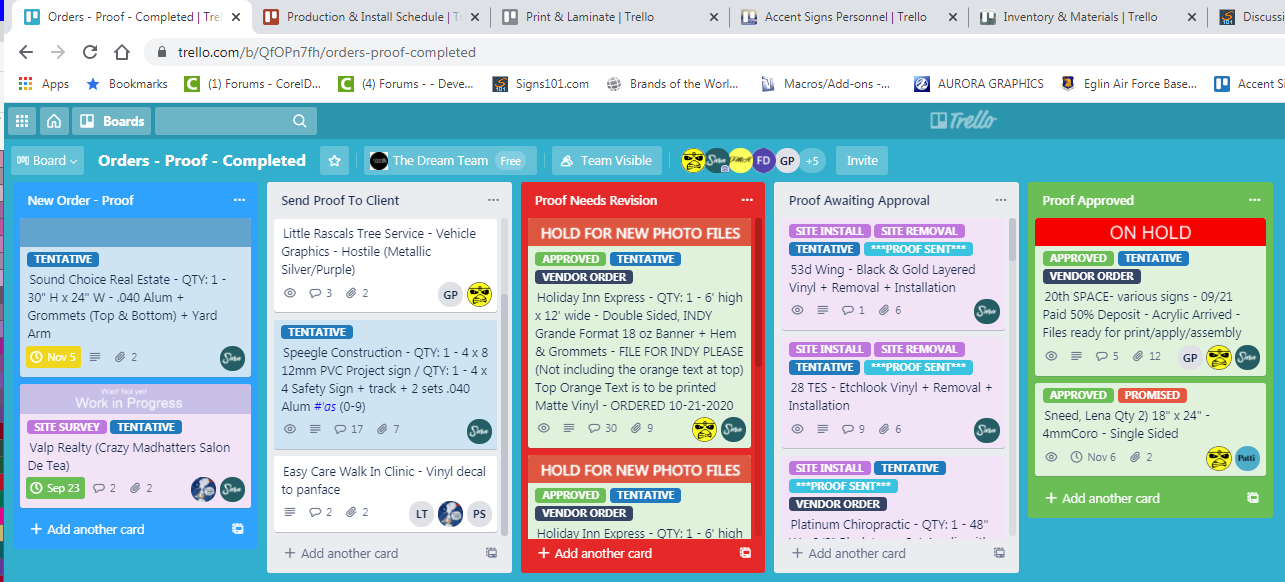
Task: Create from template in Proof Needs Revision list
Action: pyautogui.click(x=746, y=553)
